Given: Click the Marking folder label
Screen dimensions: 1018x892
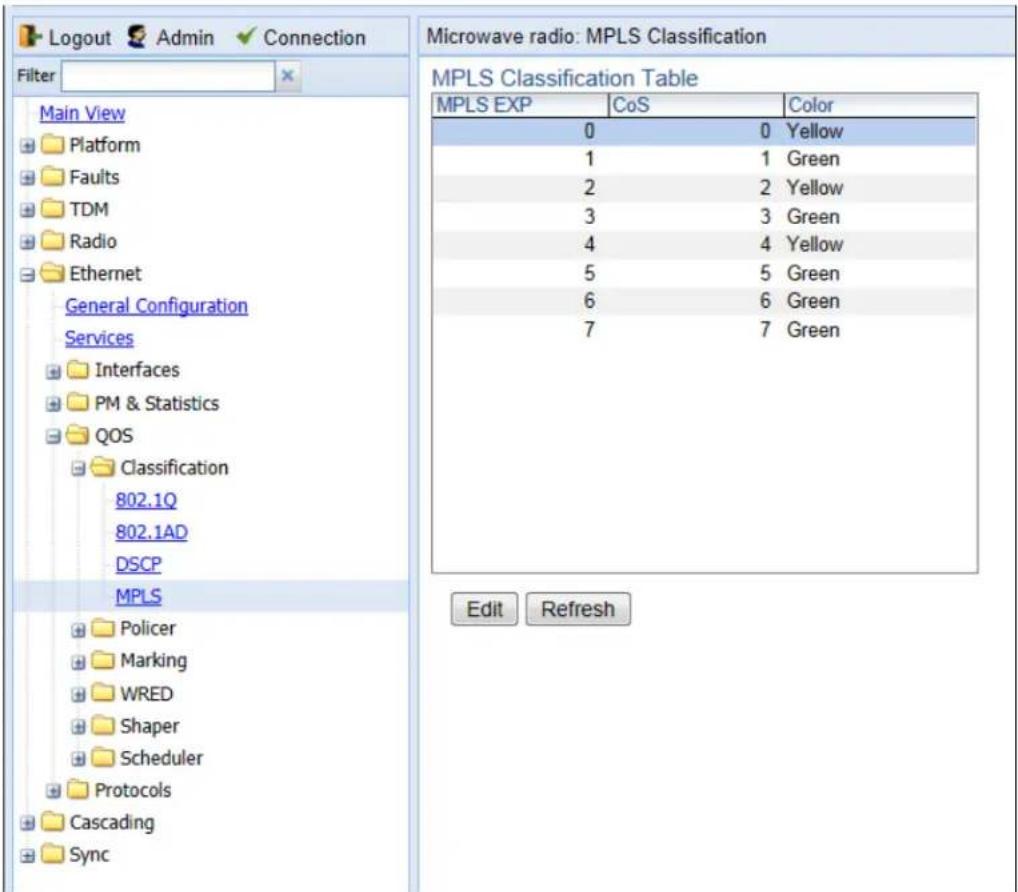Looking at the screenshot, I should pyautogui.click(x=154, y=660).
